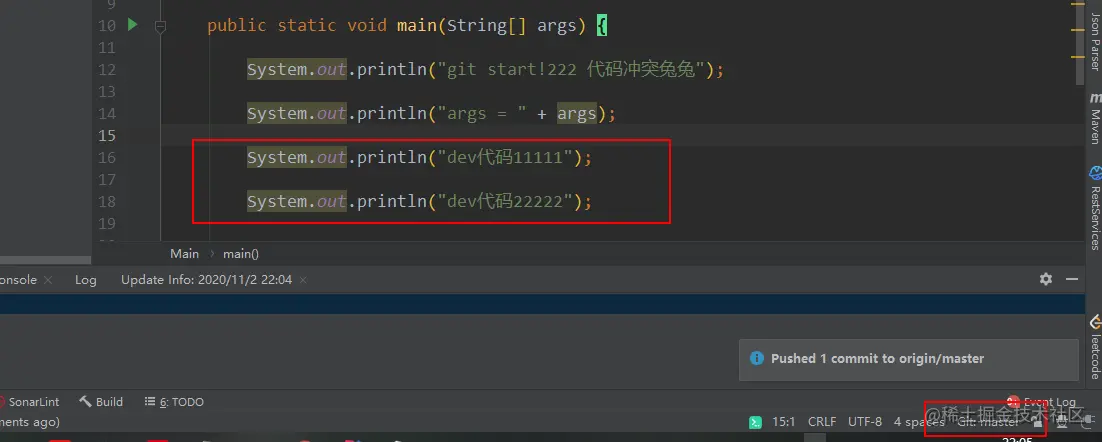Click the dev代码11111 println line
Image resolution: width=1102 pixels, height=442 pixels.
point(420,157)
